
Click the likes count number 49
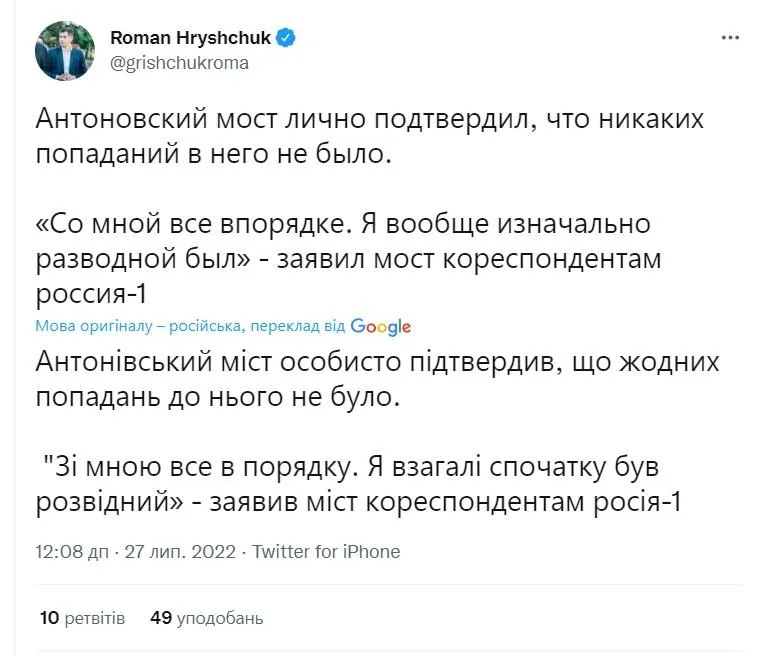point(162,618)
